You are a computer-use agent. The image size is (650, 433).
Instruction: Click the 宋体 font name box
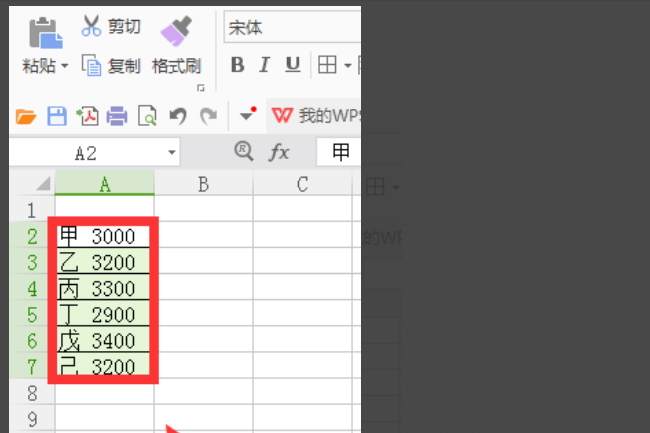click(x=292, y=27)
